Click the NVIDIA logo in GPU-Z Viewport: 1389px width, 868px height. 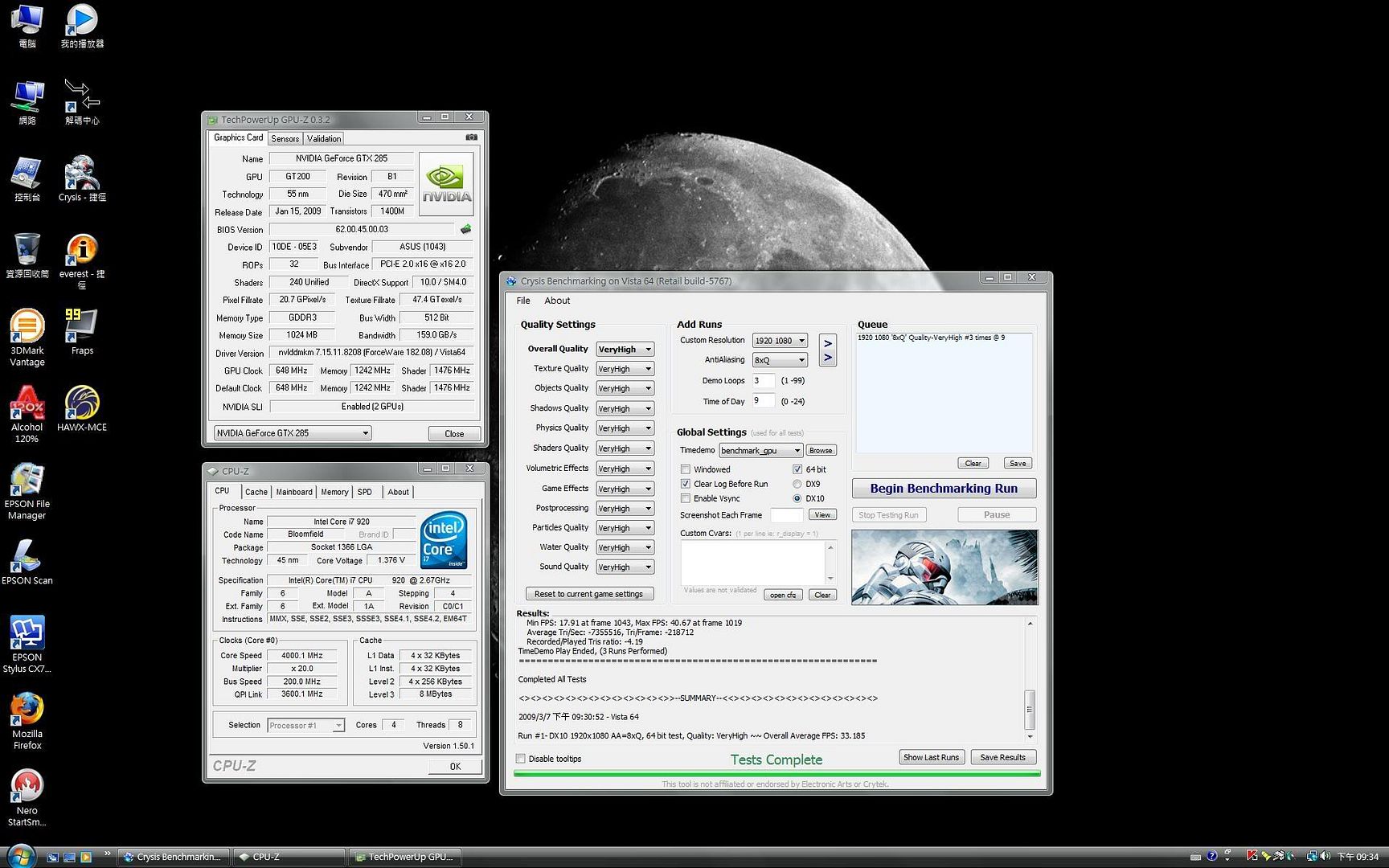pos(446,184)
